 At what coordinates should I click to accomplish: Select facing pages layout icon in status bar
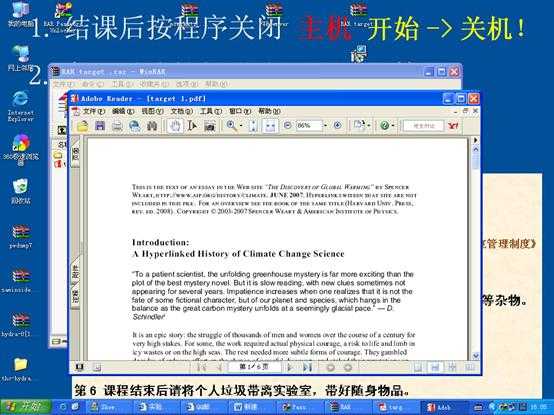[x=470, y=368]
